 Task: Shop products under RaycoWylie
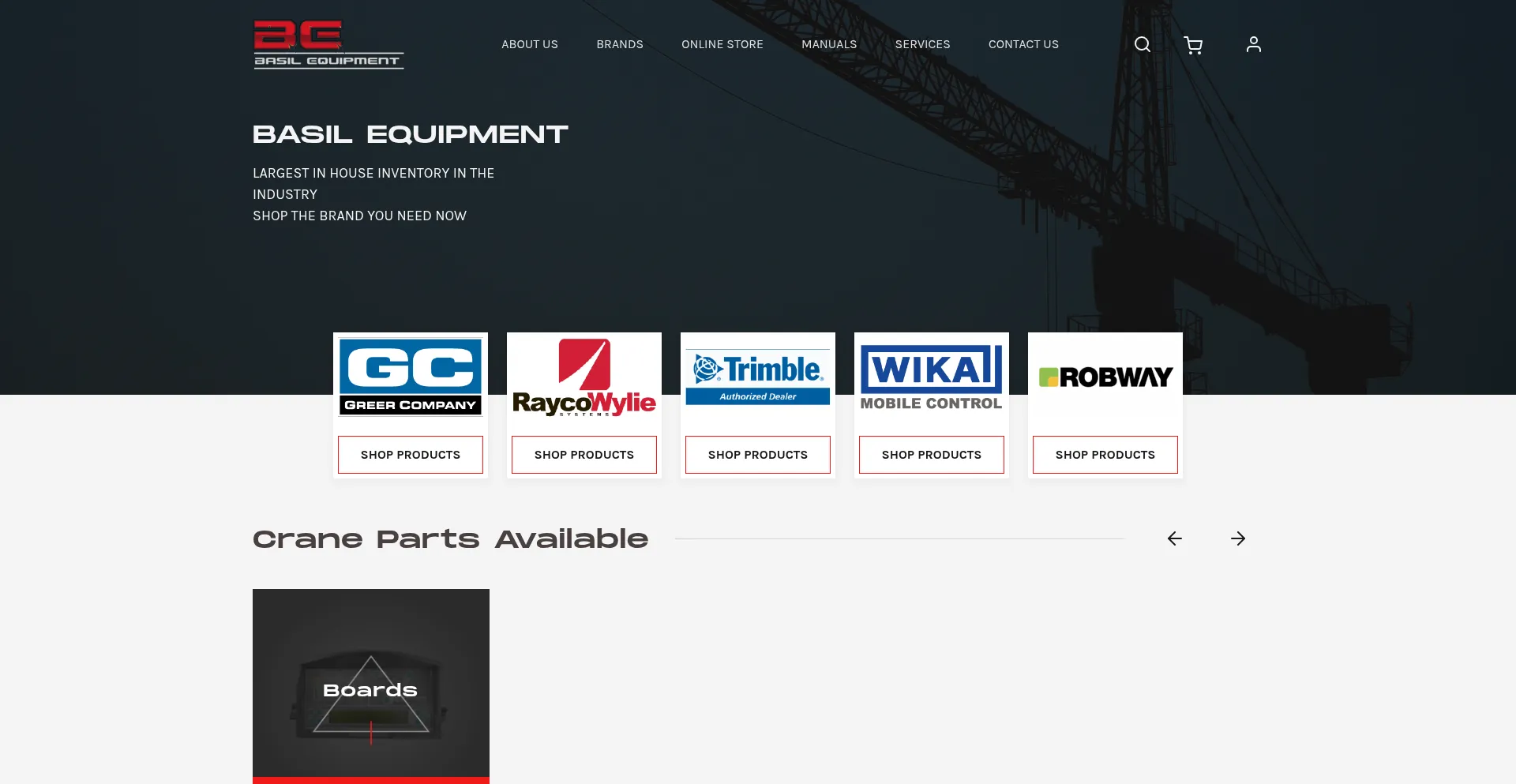pos(584,455)
